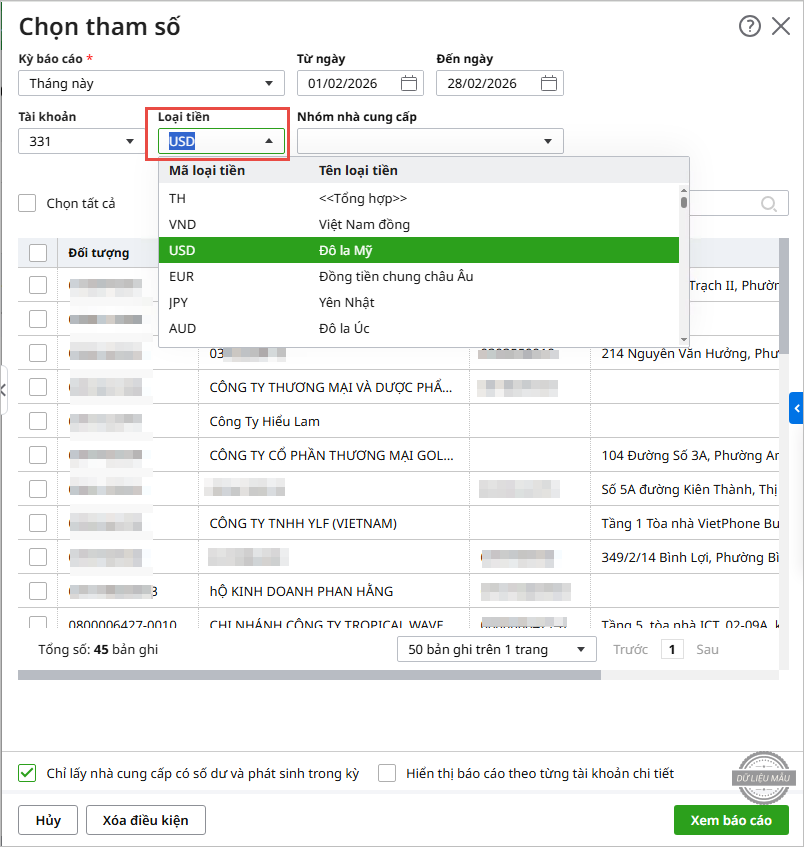
Task: Select VND Việt Nam đồng currency option
Action: pos(418,224)
